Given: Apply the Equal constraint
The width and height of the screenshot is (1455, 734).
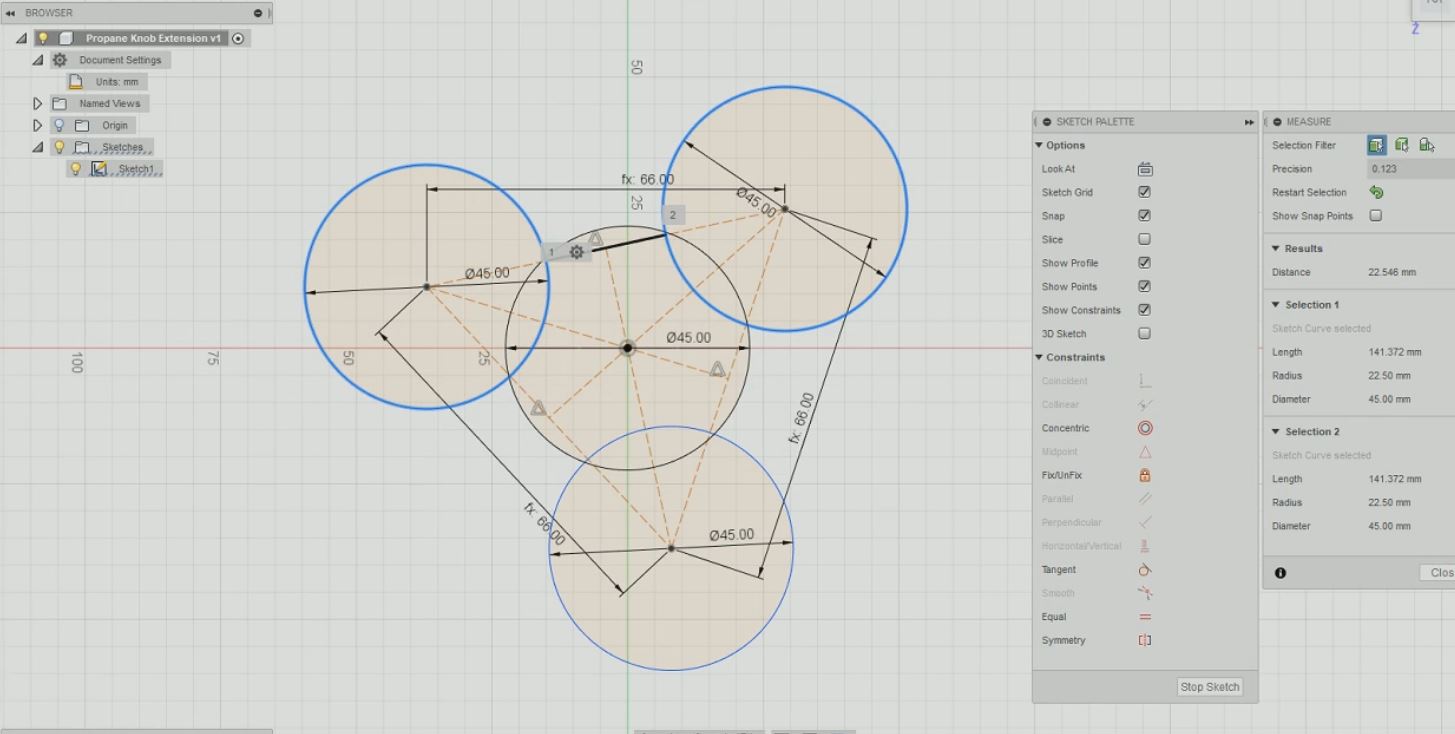Looking at the screenshot, I should pyautogui.click(x=1145, y=617).
